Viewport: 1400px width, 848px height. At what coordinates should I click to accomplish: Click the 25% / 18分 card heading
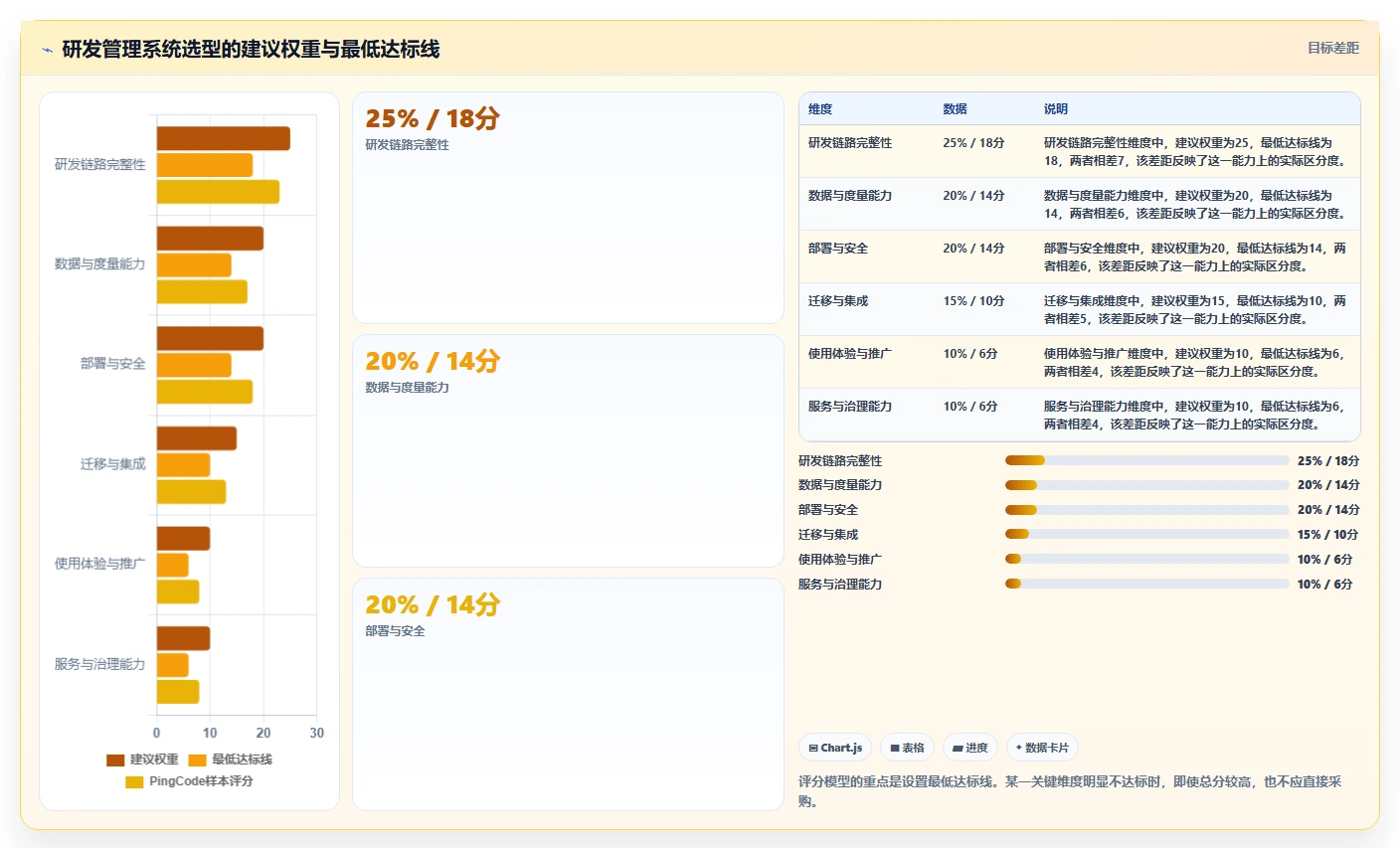pyautogui.click(x=433, y=118)
